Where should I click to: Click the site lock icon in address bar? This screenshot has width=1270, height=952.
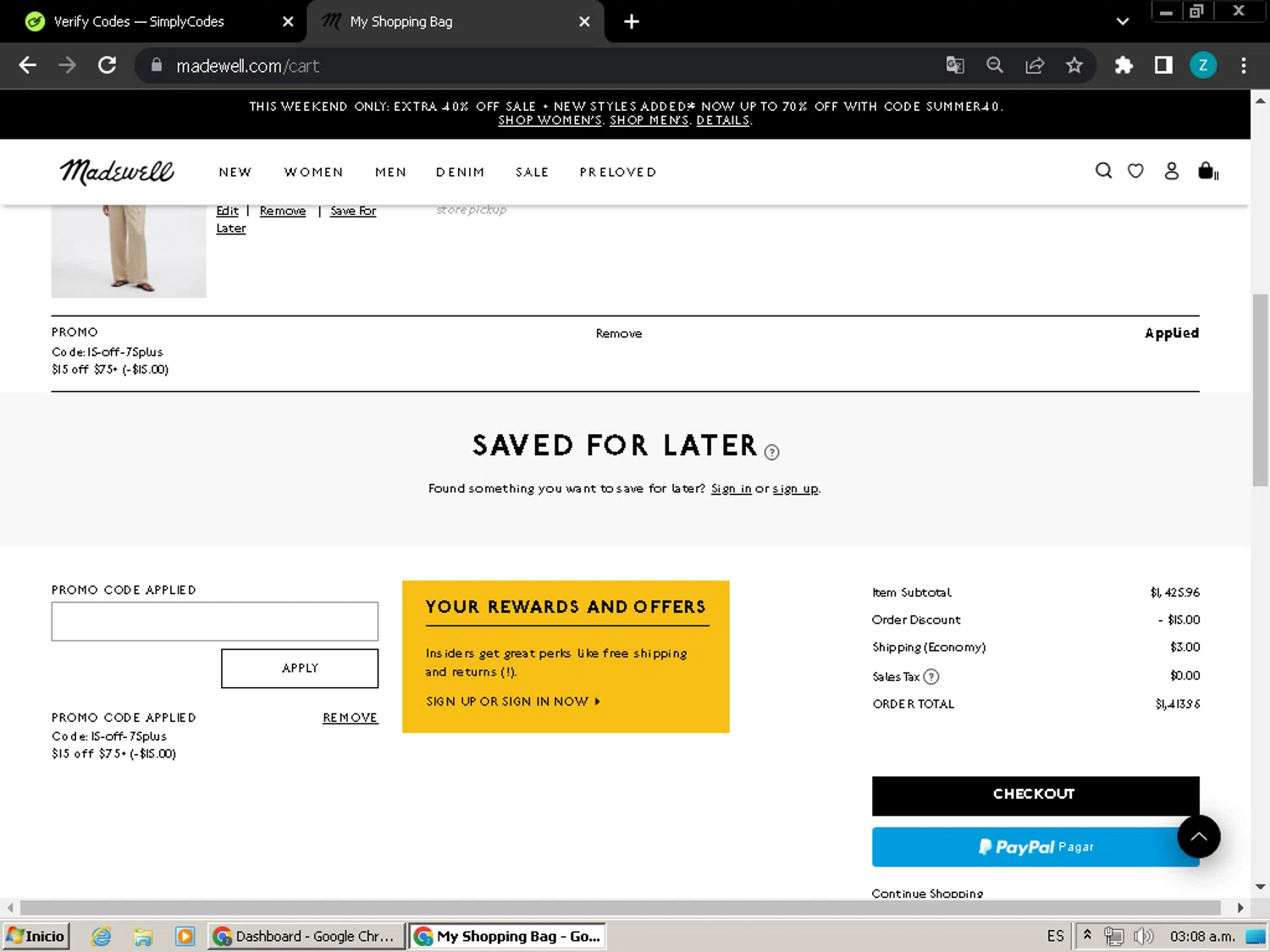(x=157, y=64)
